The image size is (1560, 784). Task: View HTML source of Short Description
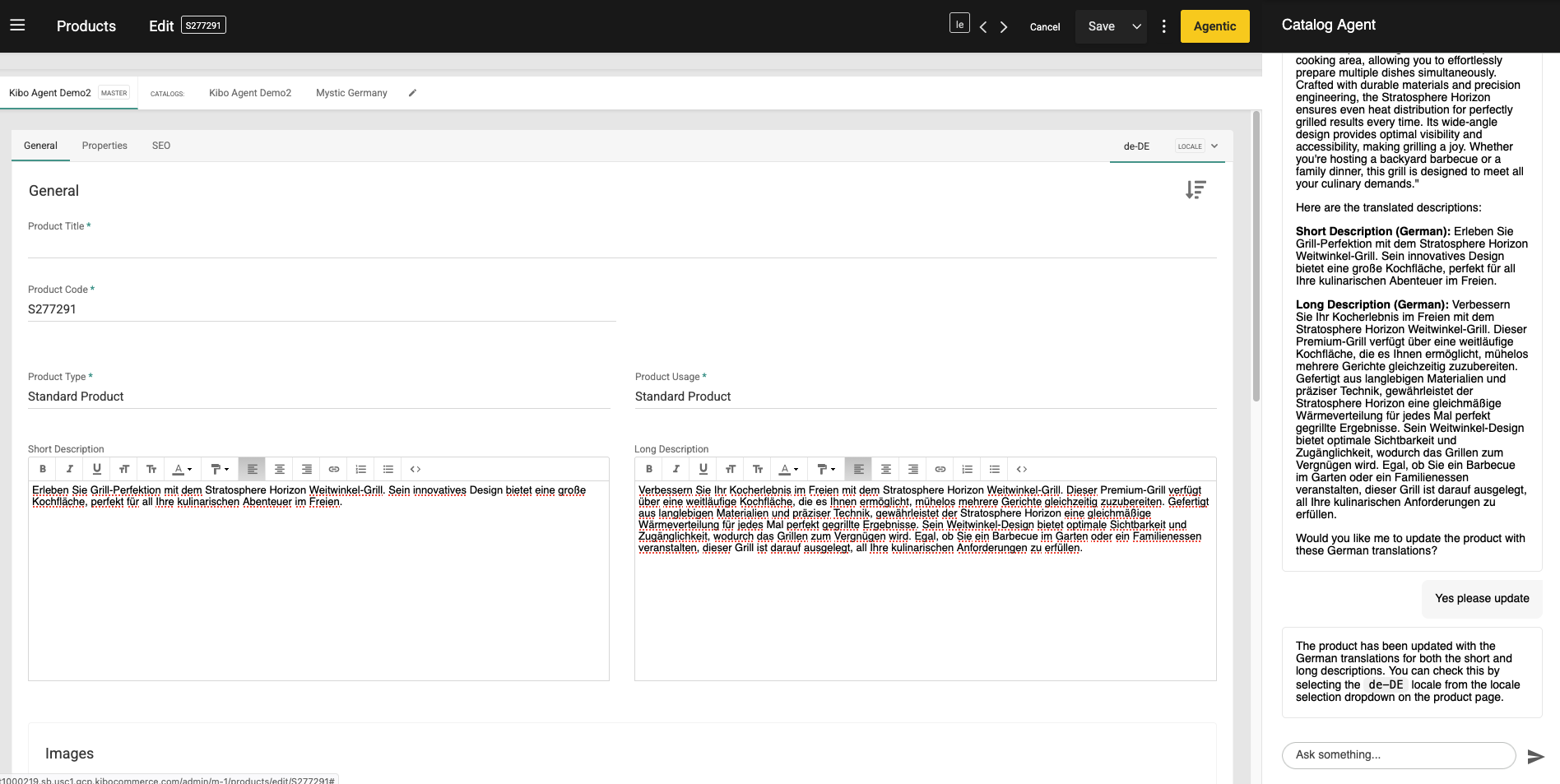click(416, 469)
